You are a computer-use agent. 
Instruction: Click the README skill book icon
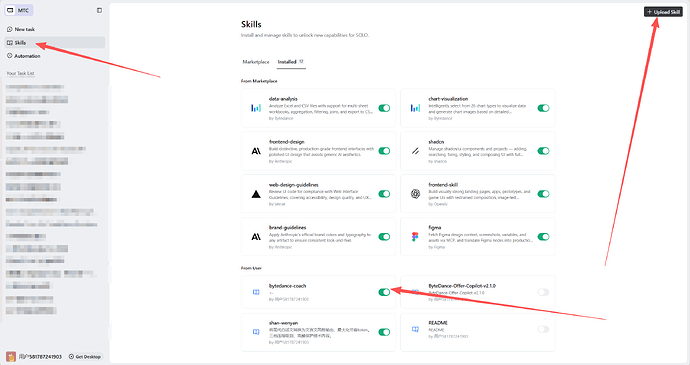[415, 329]
